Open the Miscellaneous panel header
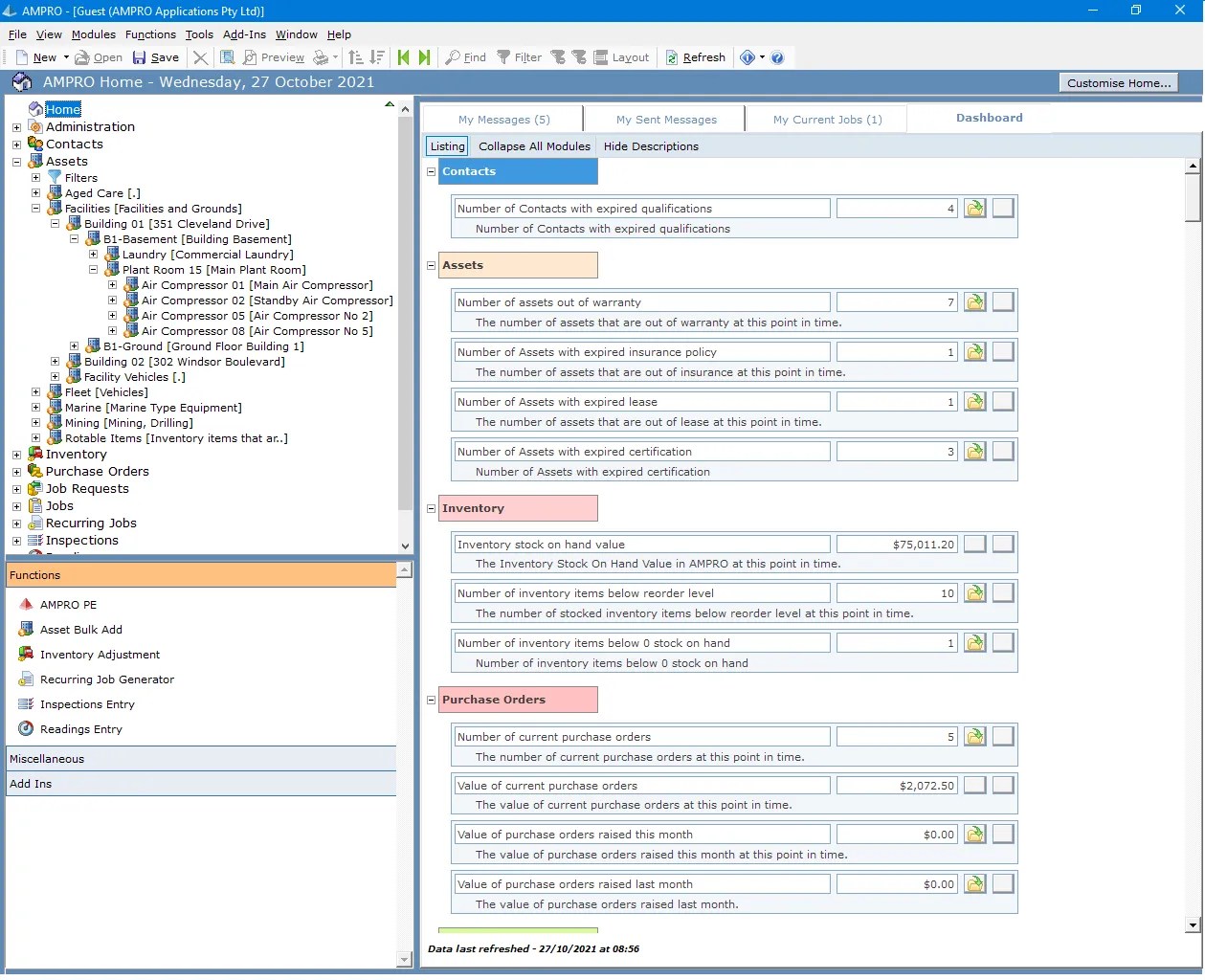The height and width of the screenshot is (980, 1205). pos(201,759)
